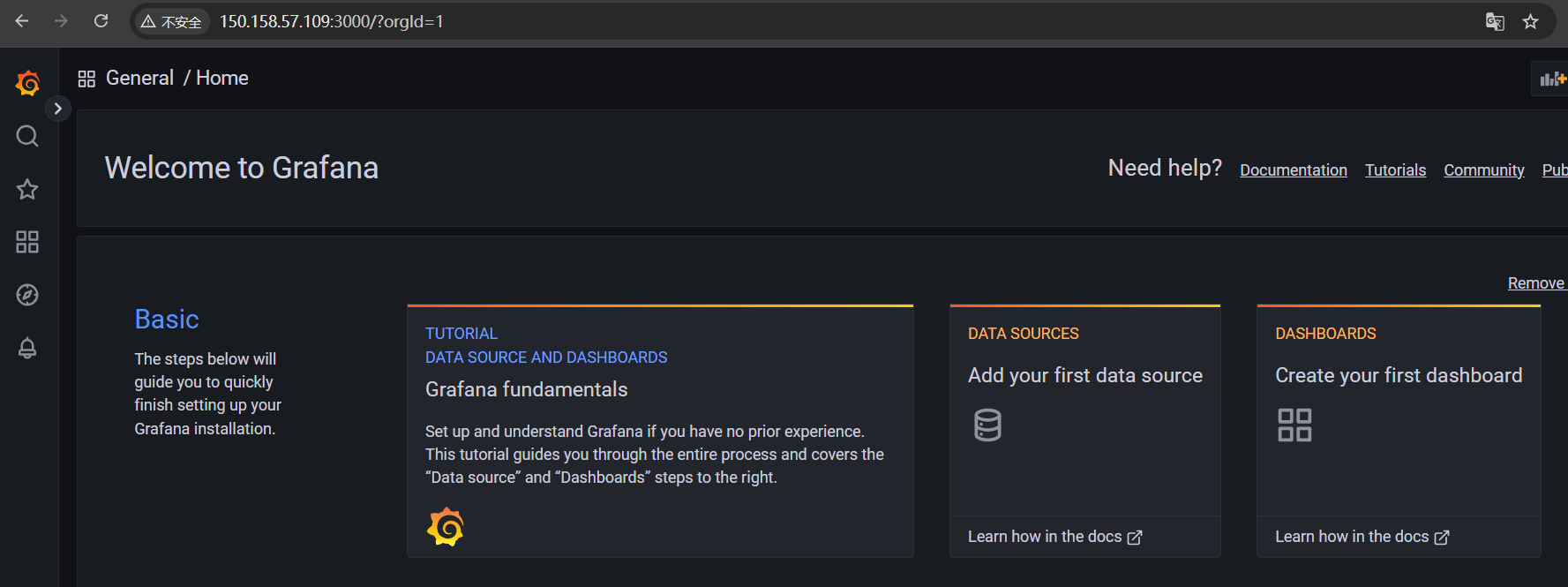
Task: Open the Documentation help link
Action: 1294,170
